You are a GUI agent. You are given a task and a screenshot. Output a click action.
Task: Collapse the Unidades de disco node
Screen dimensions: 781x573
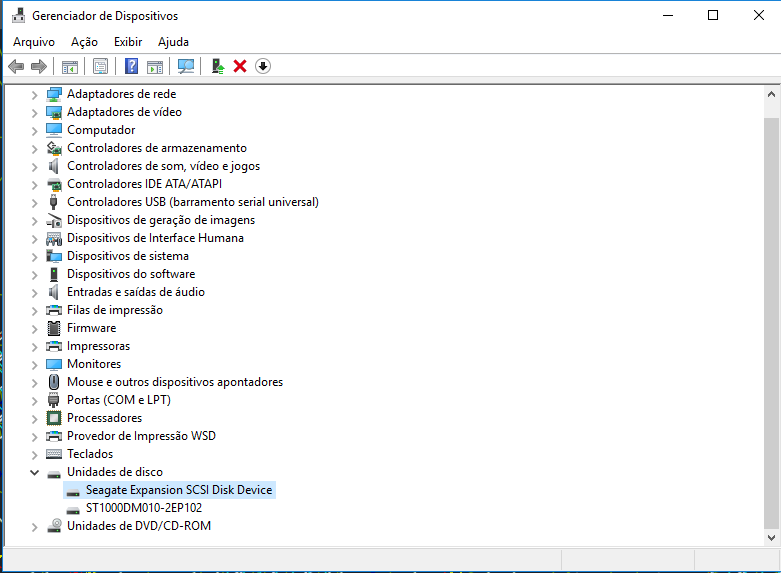(34, 472)
